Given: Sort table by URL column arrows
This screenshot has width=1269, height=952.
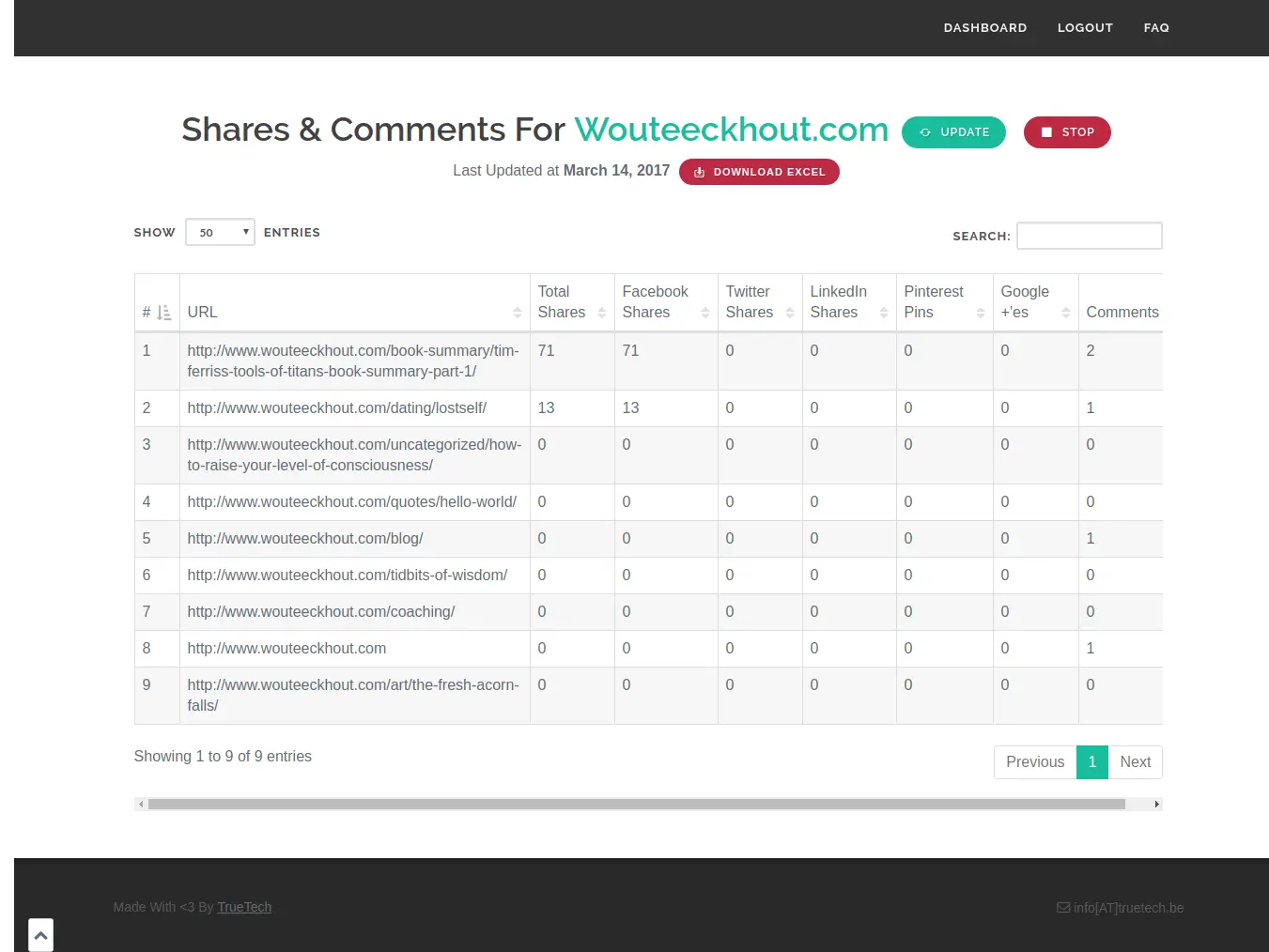Looking at the screenshot, I should pos(518,313).
